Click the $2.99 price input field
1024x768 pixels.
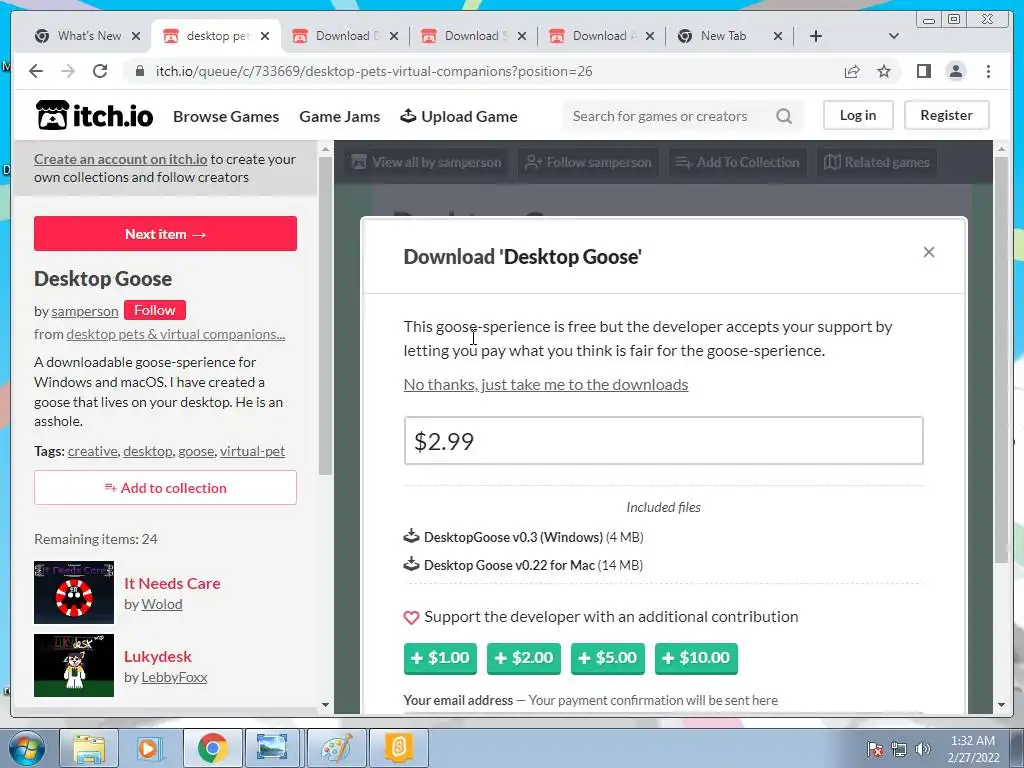[664, 441]
